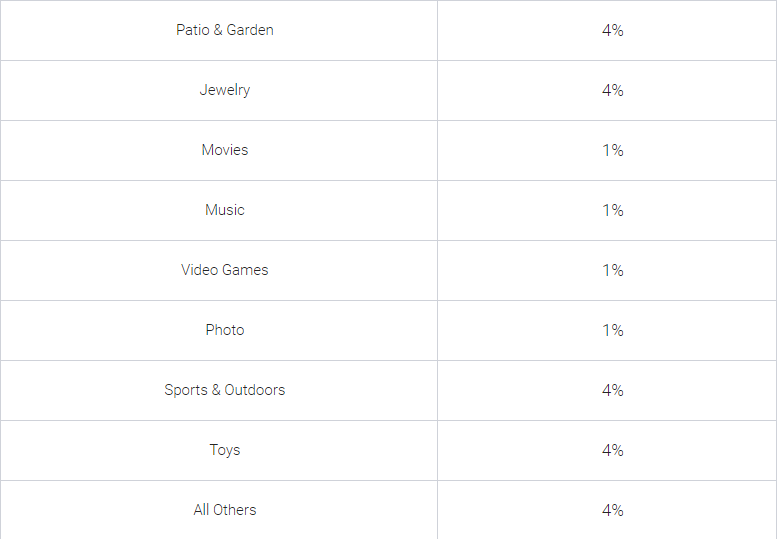Pick the 1% value in Music row
Screen dimensions: 779x539
tap(612, 210)
